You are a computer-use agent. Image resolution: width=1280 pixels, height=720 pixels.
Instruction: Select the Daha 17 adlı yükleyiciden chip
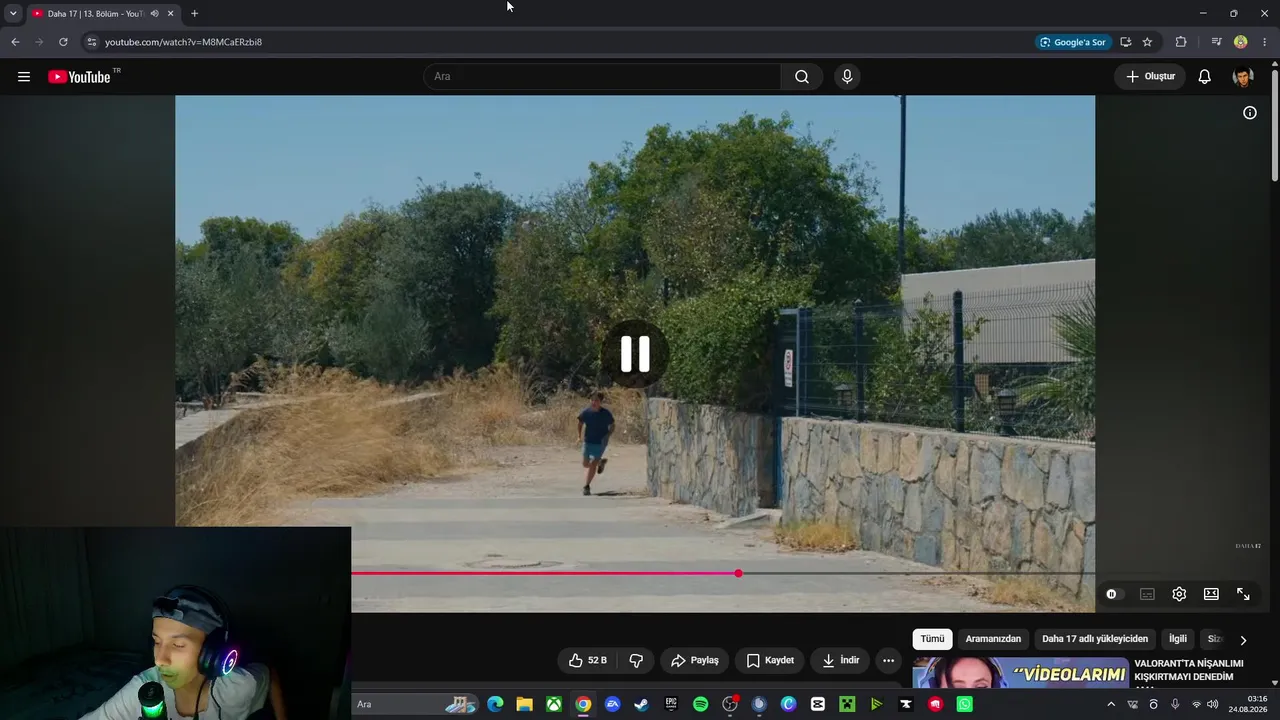click(x=1095, y=639)
